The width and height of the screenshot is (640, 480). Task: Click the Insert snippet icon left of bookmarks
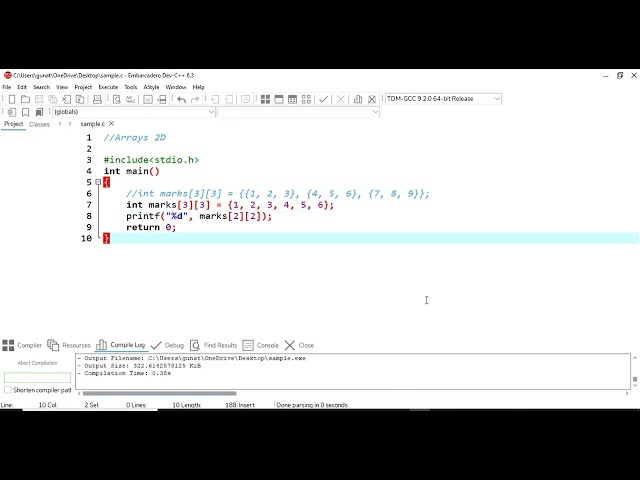(x=12, y=112)
